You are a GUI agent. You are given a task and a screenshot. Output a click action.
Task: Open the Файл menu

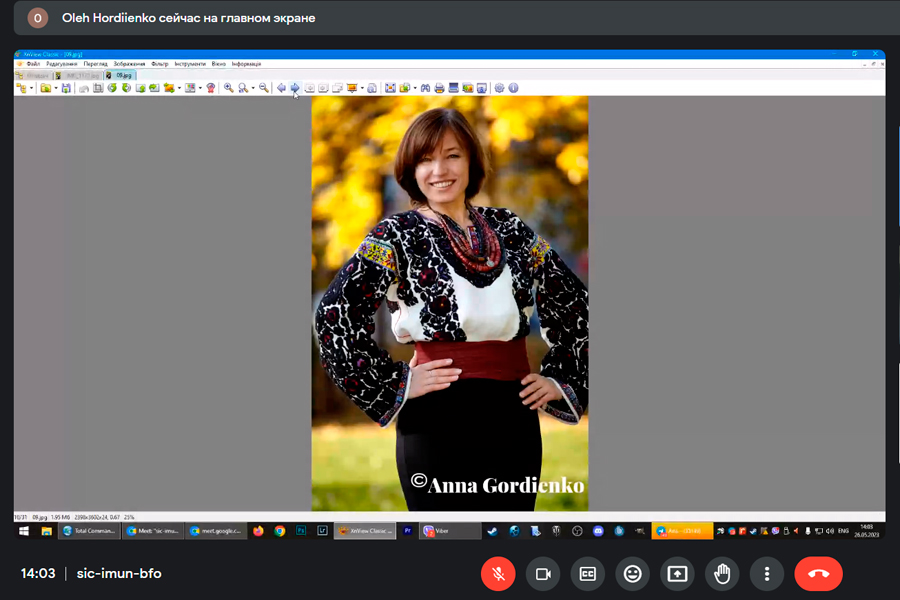point(34,64)
